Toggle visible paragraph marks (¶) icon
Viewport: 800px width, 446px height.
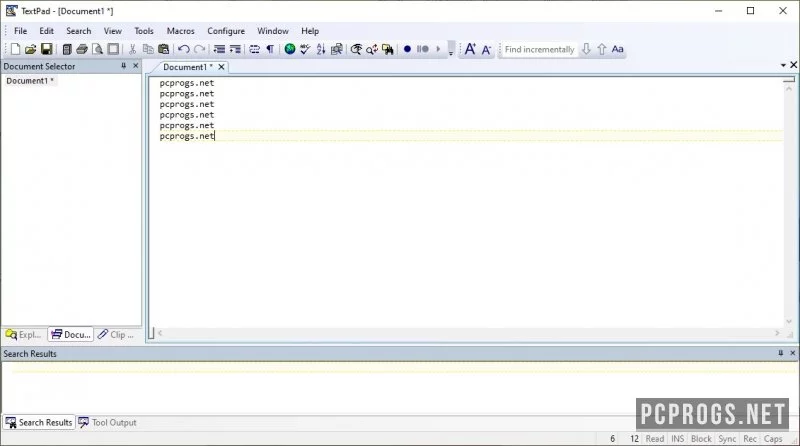(x=270, y=49)
